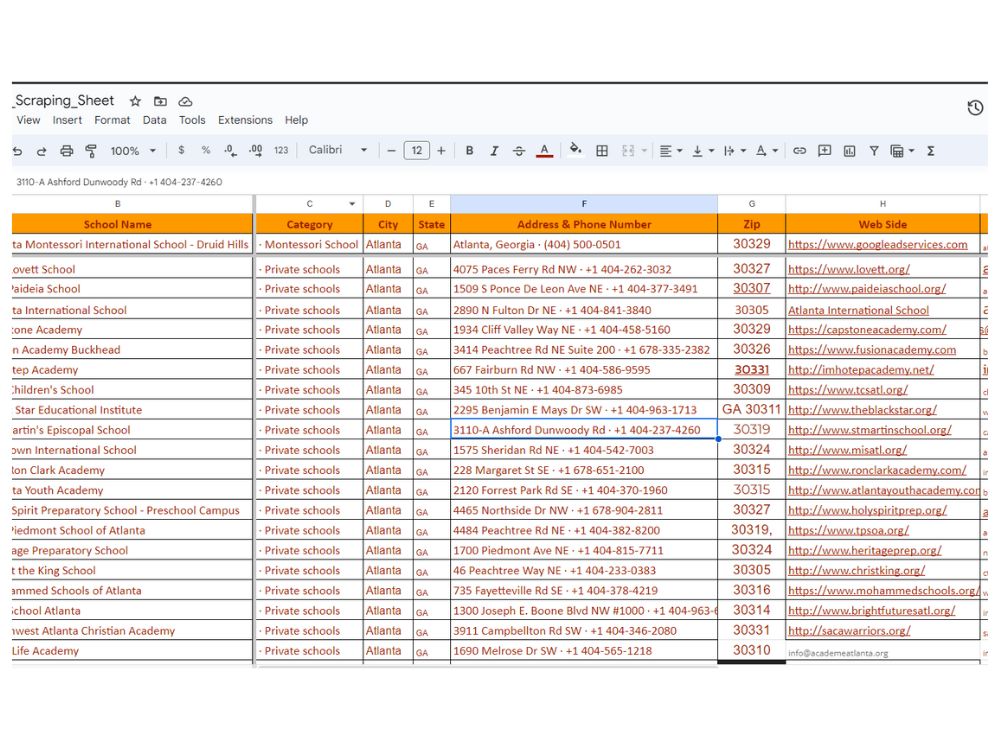Open the fusionacademy.com link

tap(872, 349)
